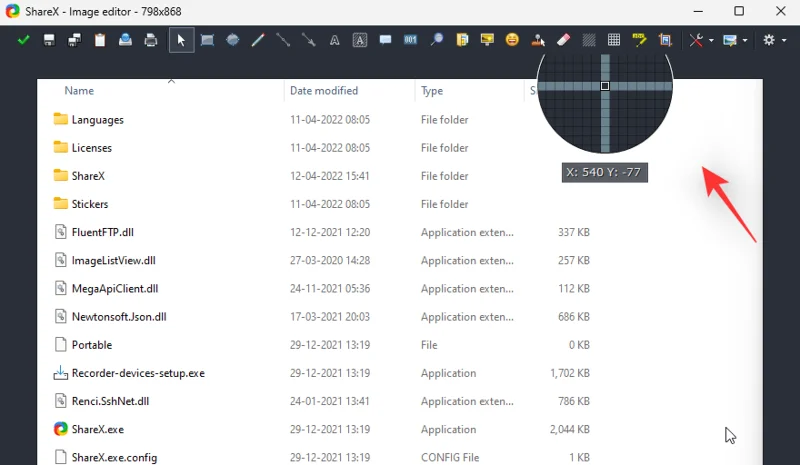Select the Step number 001 tool

point(411,40)
